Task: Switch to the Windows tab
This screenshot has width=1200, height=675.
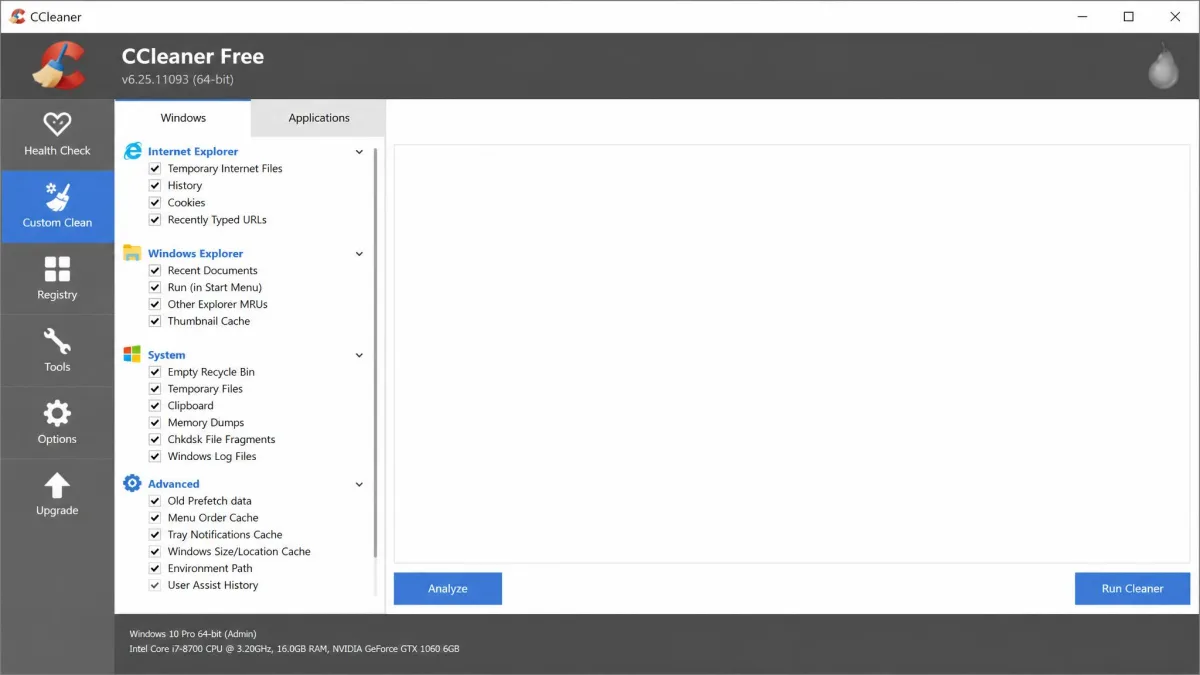Action: click(x=183, y=118)
